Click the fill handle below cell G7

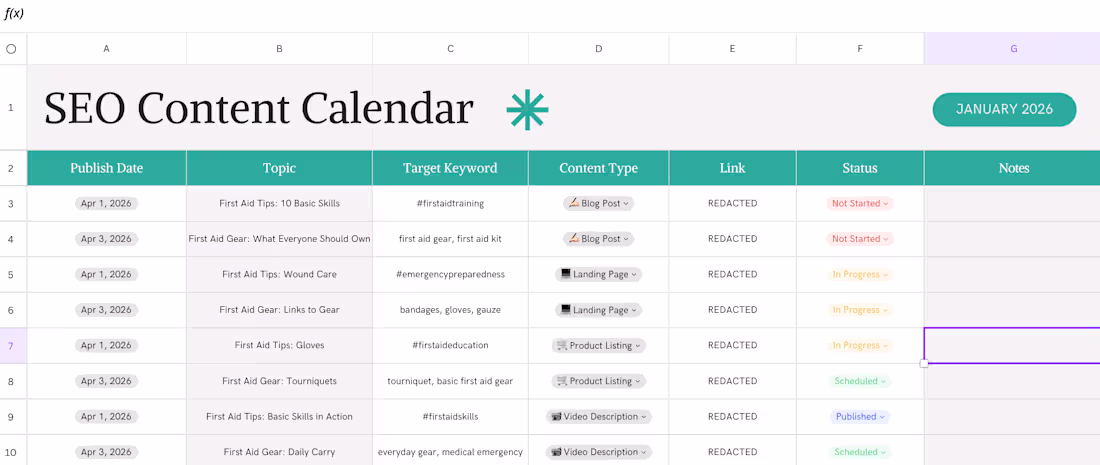coord(924,364)
